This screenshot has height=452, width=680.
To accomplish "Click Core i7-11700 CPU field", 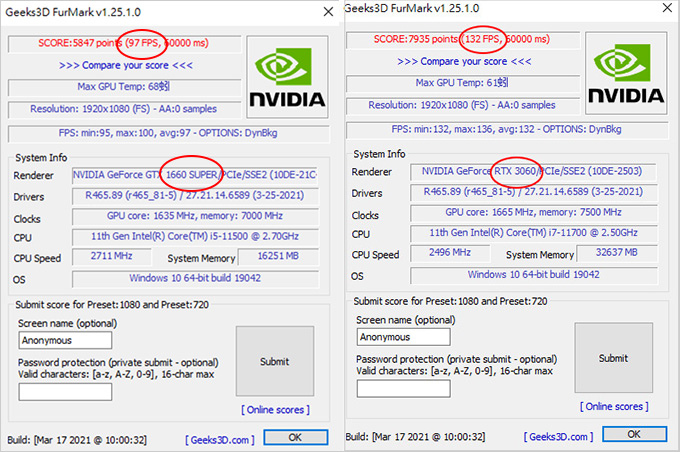I will pyautogui.click(x=533, y=233).
